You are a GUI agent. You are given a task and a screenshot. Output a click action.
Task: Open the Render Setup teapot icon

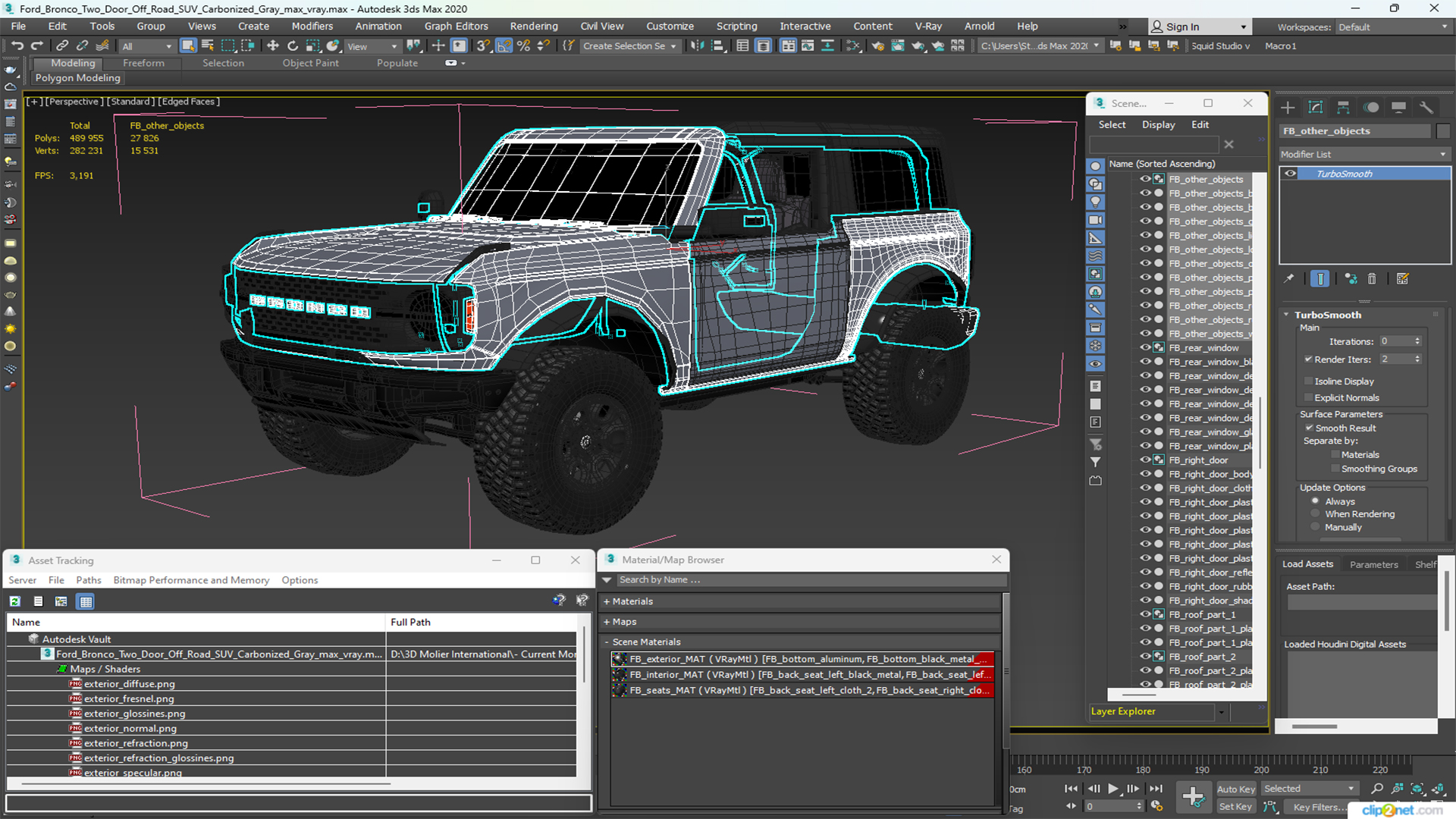point(877,45)
